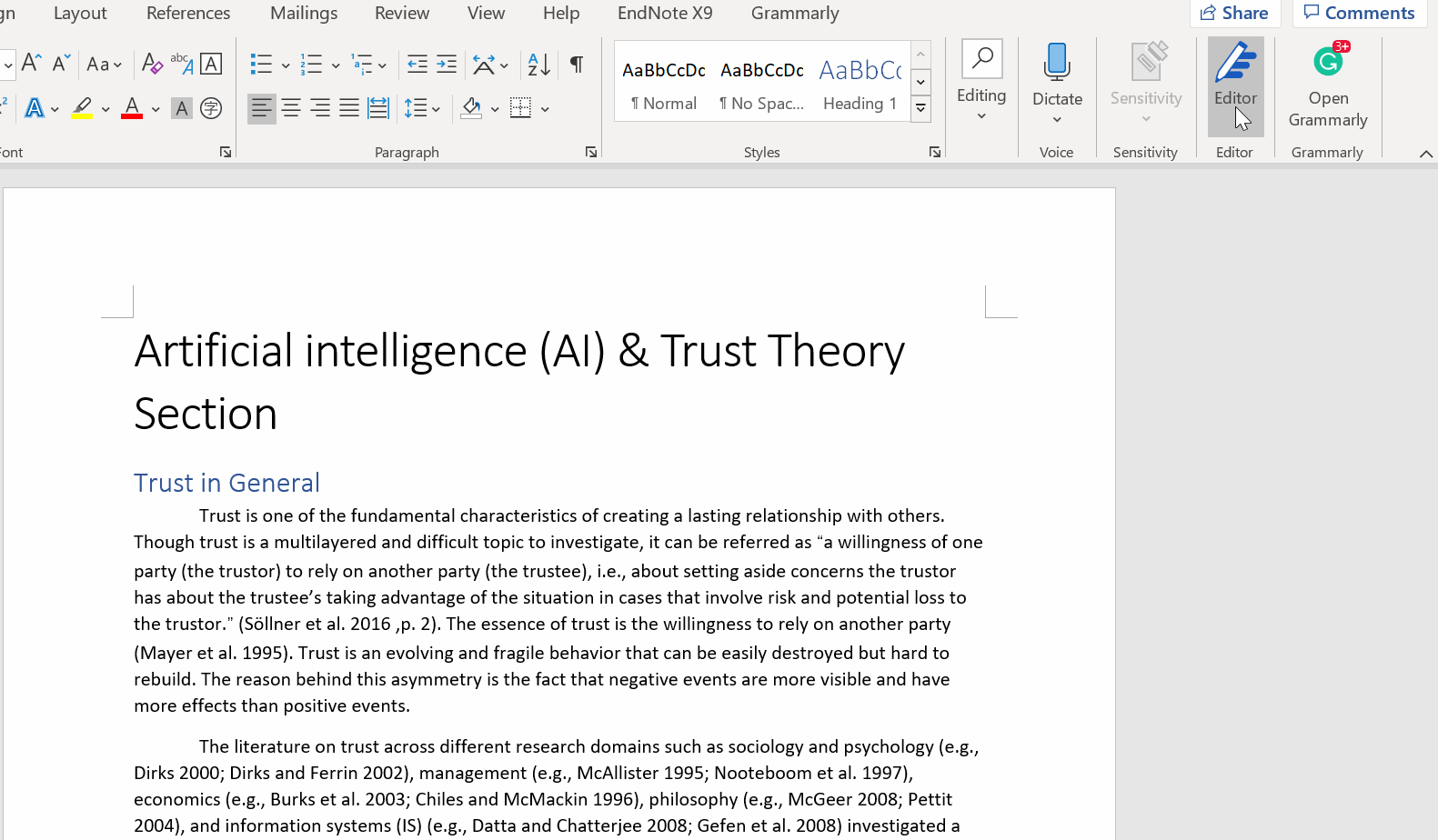The image size is (1438, 840).
Task: Open the Mailings tab
Action: 304,14
